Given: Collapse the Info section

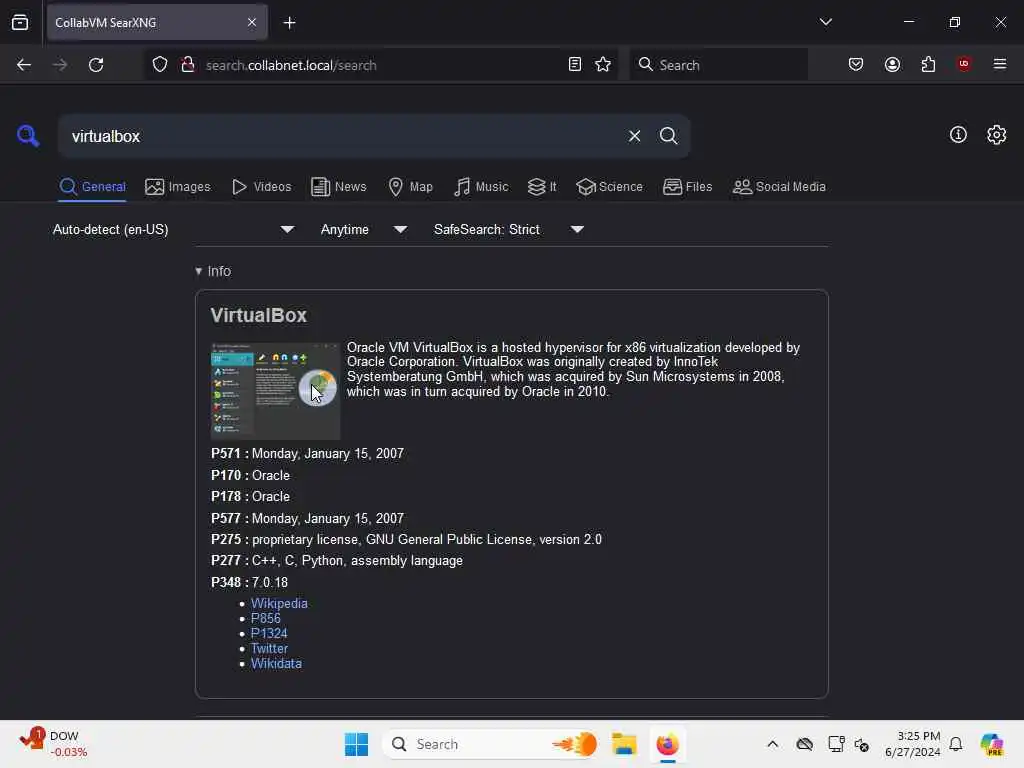Looking at the screenshot, I should [x=214, y=271].
